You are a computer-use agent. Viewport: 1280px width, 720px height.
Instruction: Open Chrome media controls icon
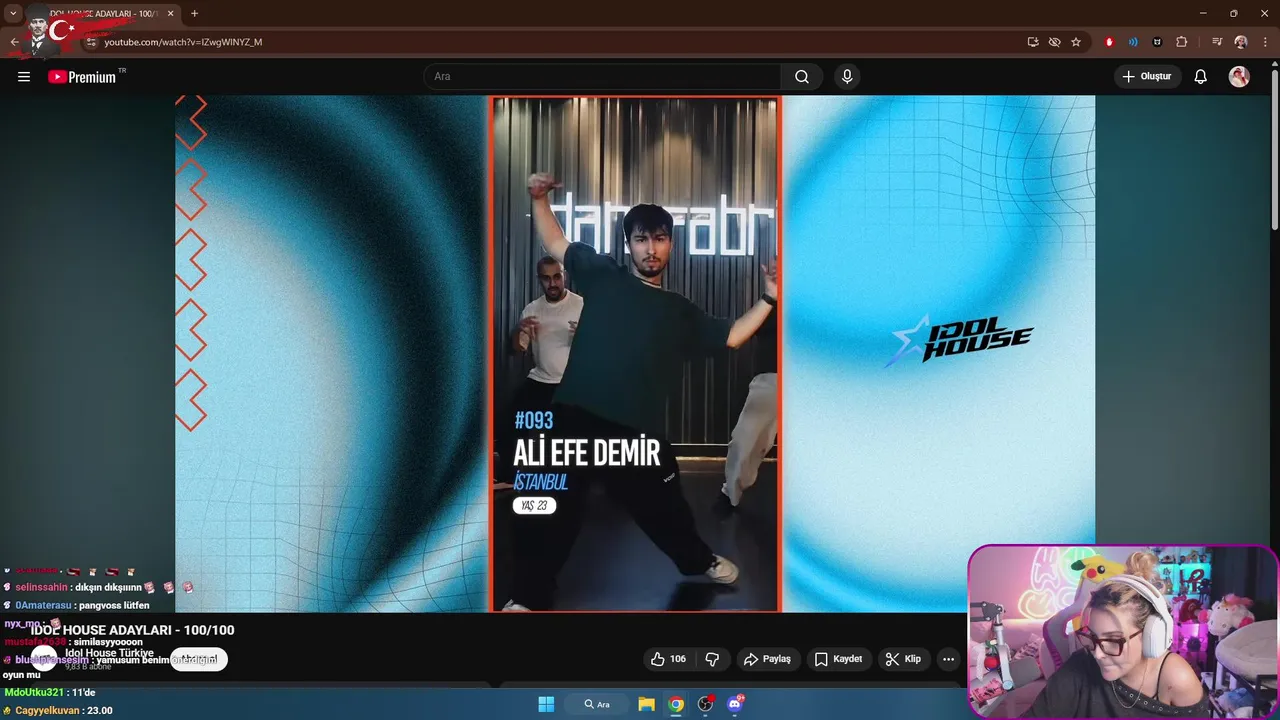click(1217, 42)
